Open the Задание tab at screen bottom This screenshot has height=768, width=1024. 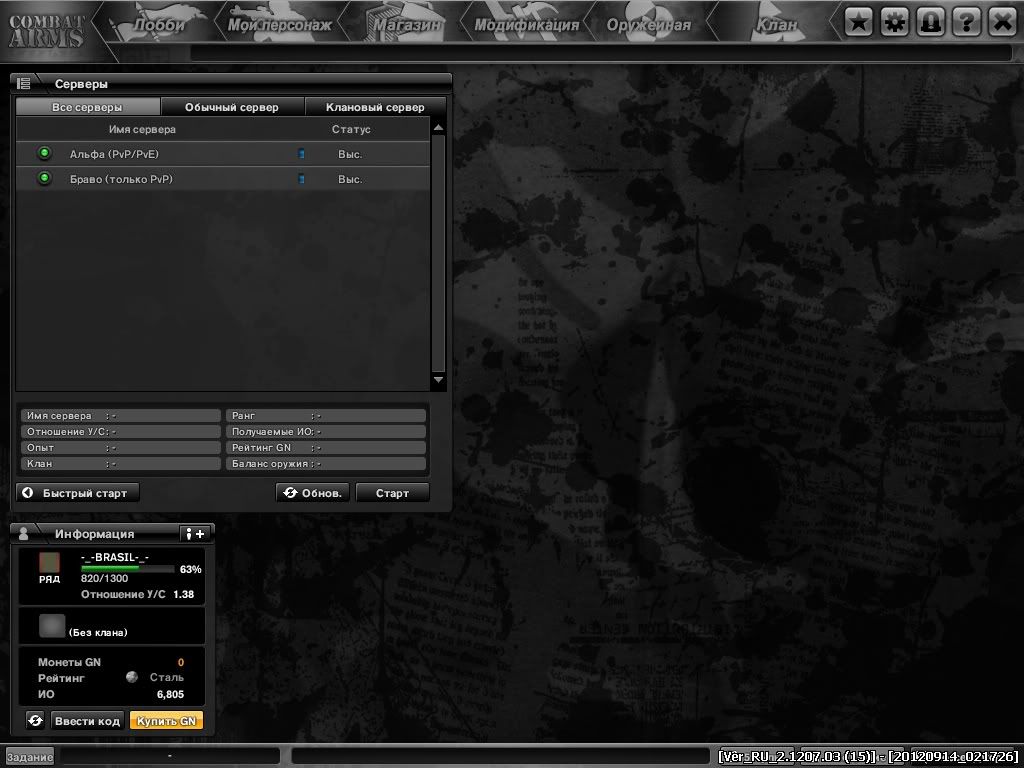(30, 758)
